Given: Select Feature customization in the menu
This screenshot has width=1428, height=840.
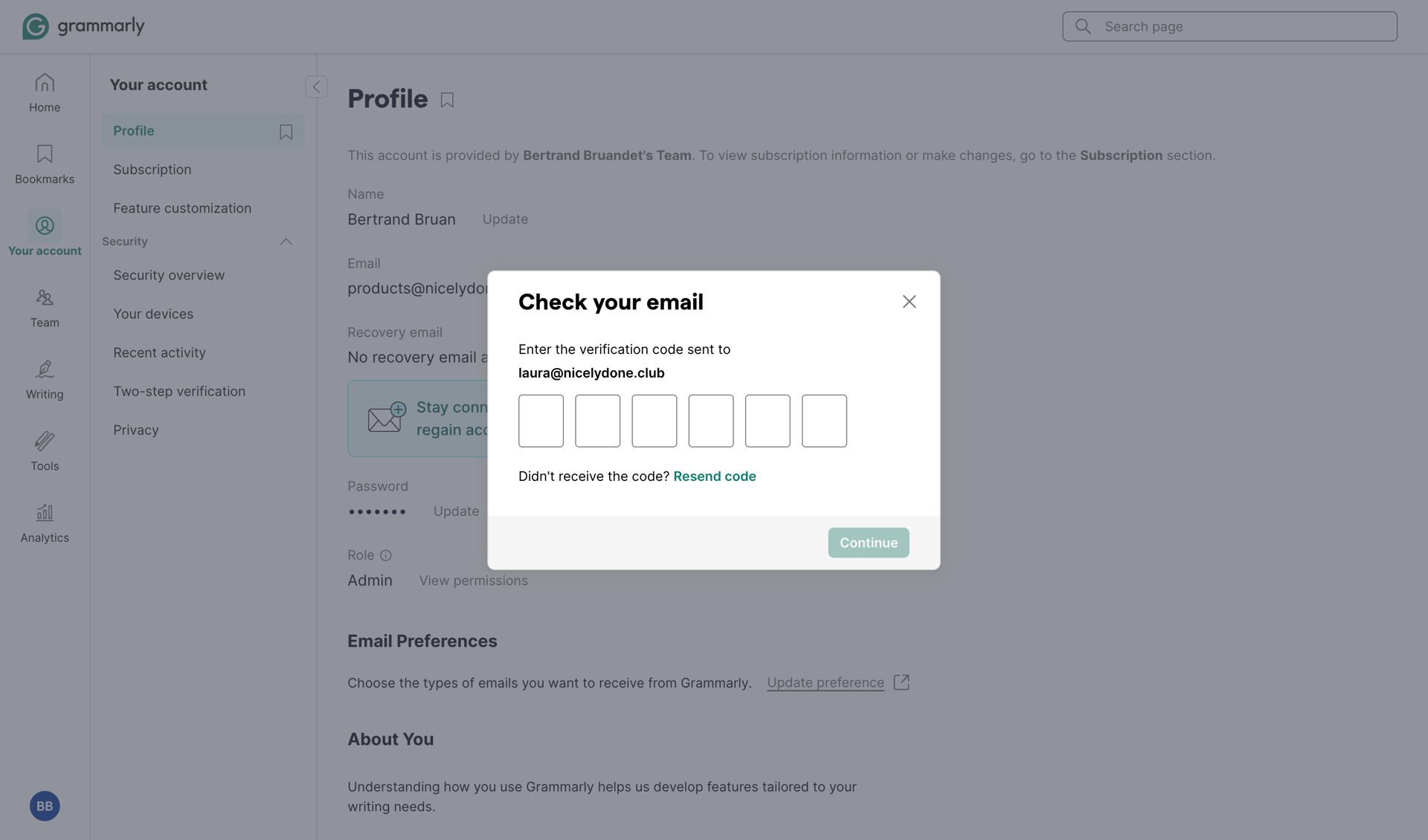Looking at the screenshot, I should (x=182, y=208).
